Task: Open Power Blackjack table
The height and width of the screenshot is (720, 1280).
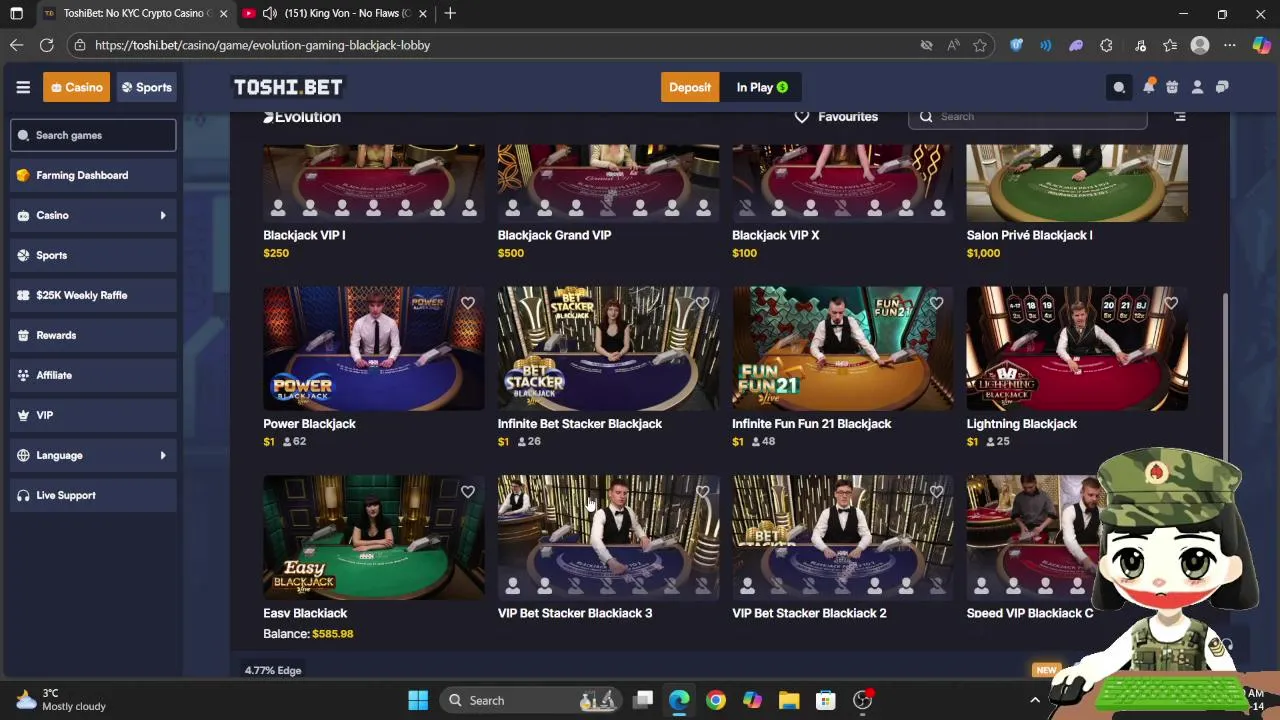Action: [x=374, y=348]
